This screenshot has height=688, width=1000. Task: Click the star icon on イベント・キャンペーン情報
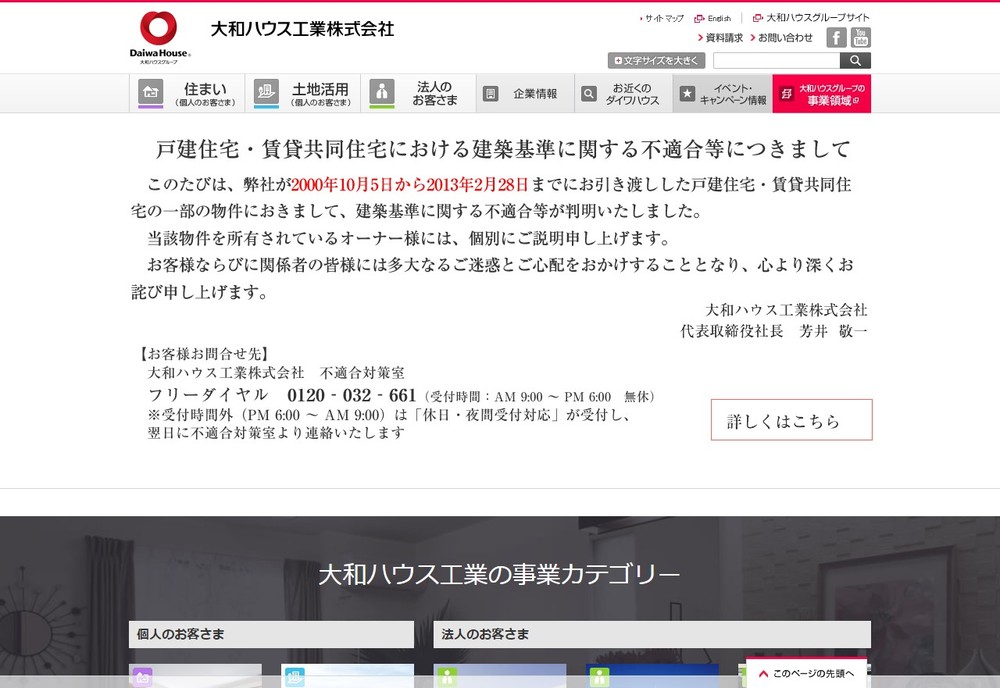click(688, 92)
